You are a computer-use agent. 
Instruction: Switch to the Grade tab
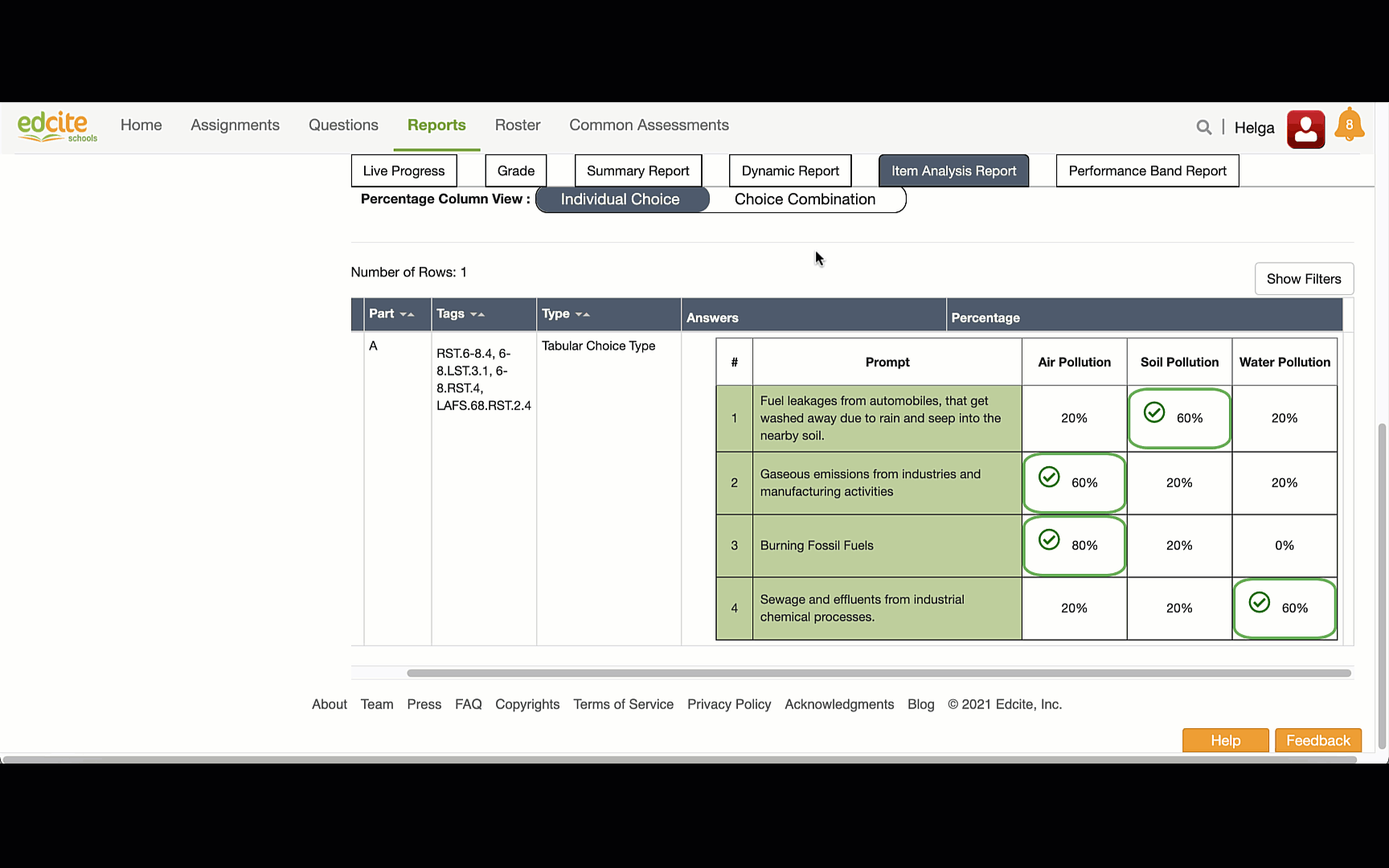(x=516, y=171)
